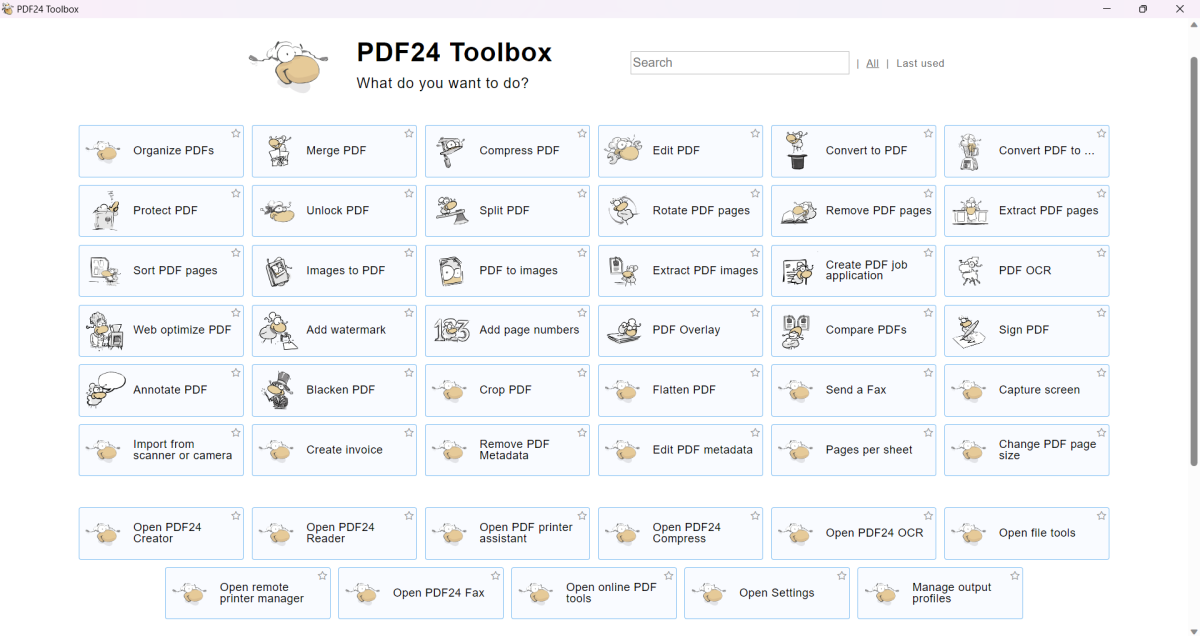Favorite the Capture screen tile star
This screenshot has height=636, width=1200.
(1101, 373)
